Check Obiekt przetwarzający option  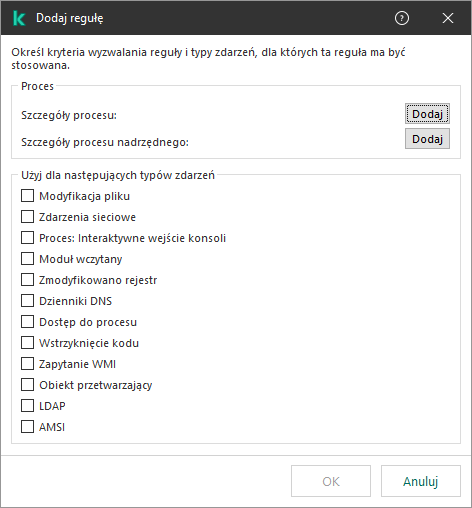pos(27,385)
